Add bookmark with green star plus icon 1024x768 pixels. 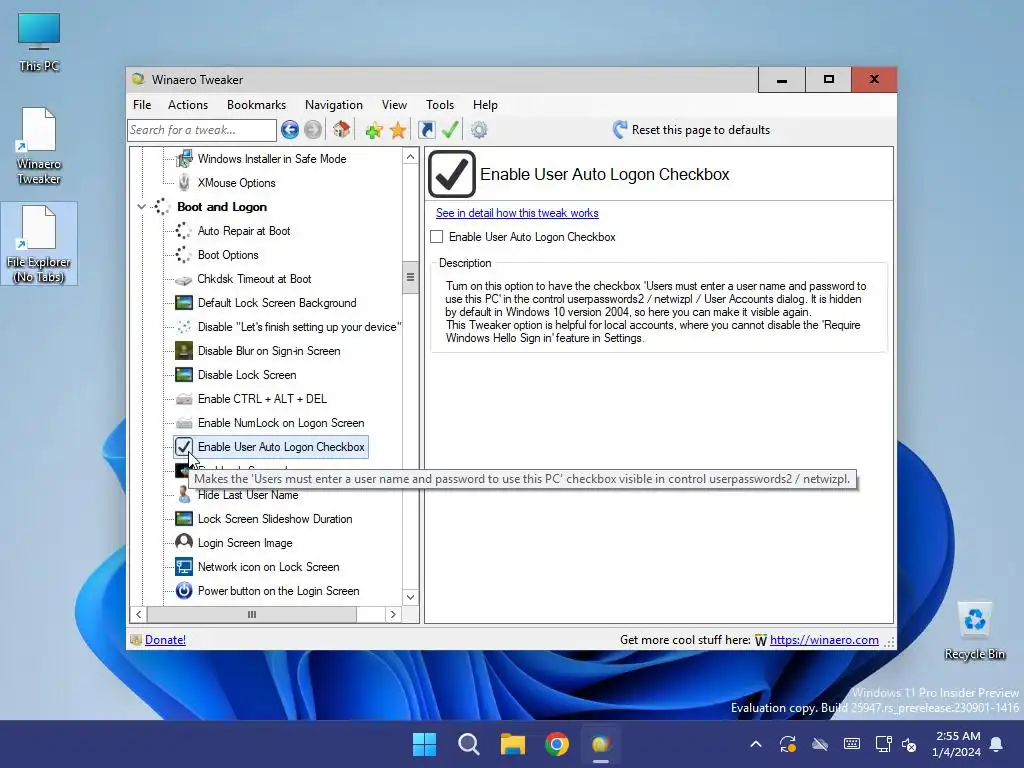coord(374,130)
